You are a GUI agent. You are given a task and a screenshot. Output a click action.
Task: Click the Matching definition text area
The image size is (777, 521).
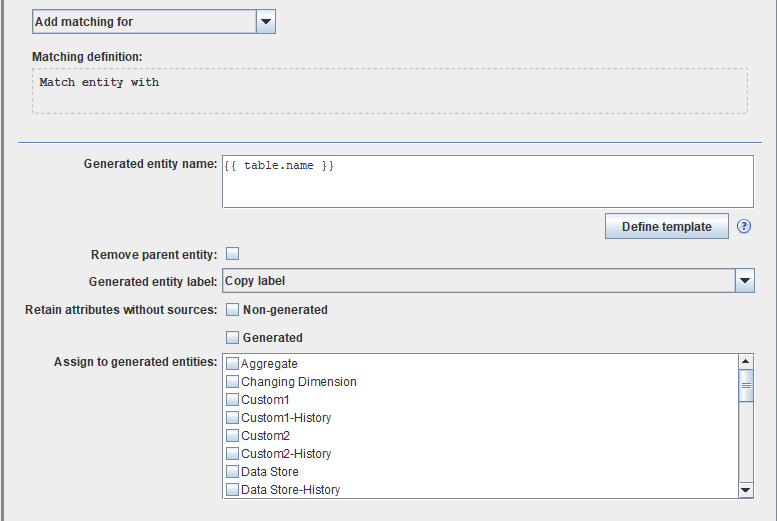click(x=390, y=91)
